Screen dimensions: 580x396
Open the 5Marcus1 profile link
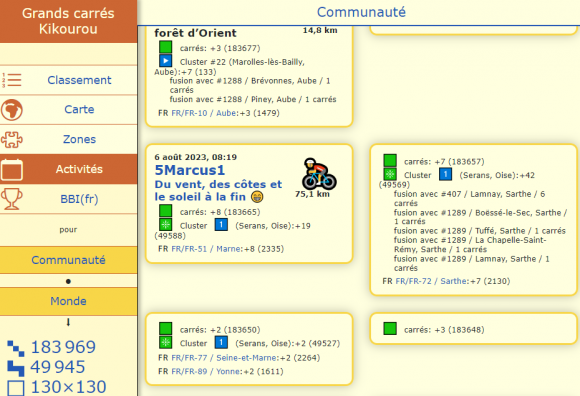(189, 170)
